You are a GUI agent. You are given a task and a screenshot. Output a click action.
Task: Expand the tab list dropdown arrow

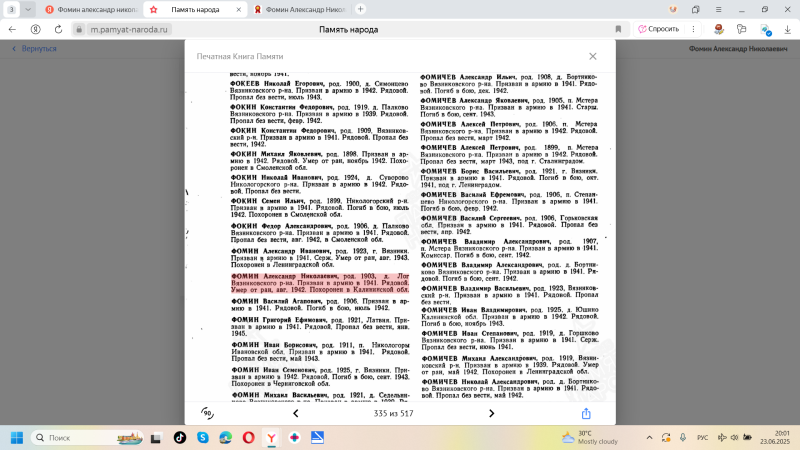click(x=28, y=9)
